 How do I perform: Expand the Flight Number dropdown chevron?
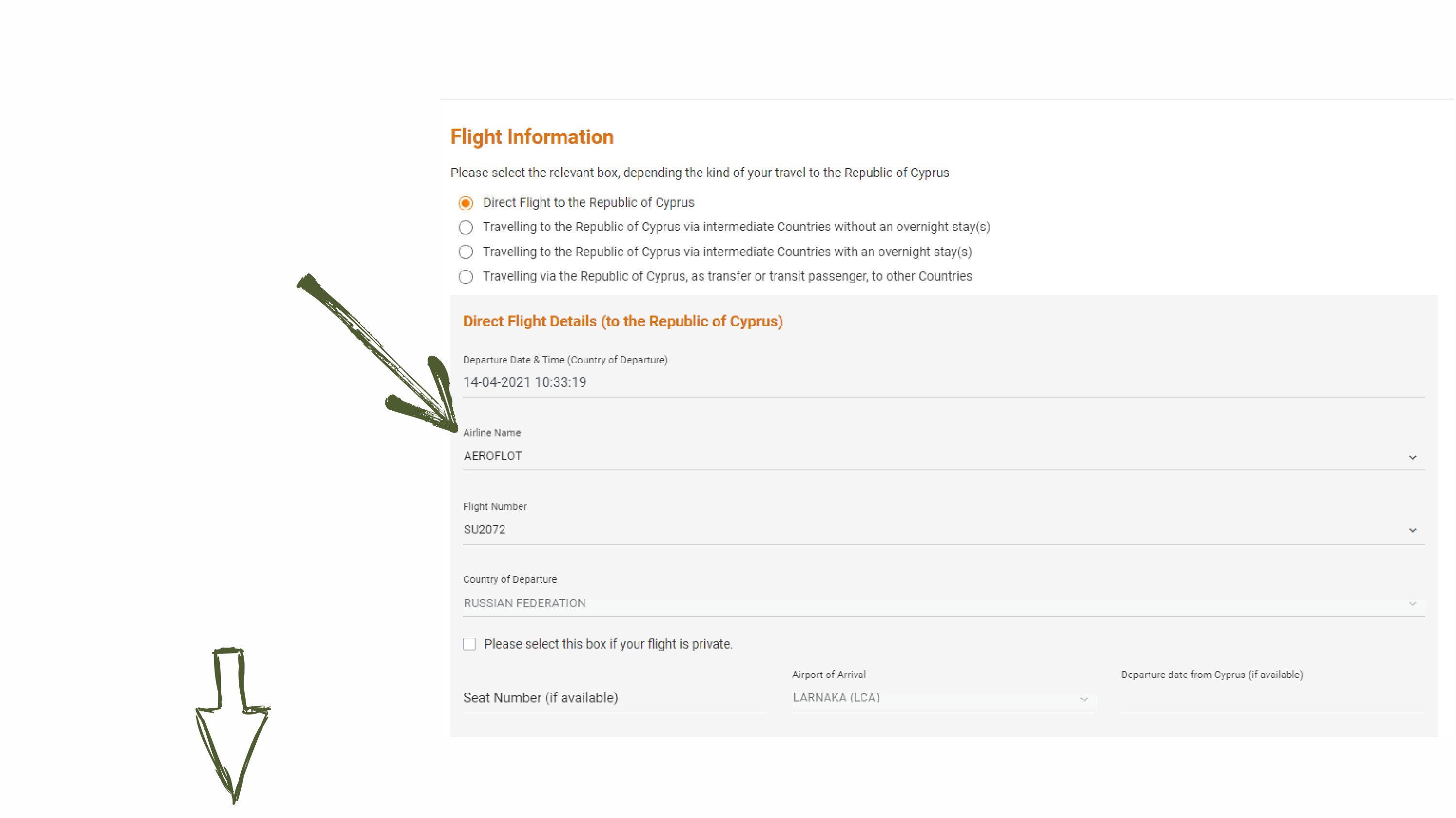point(1412,530)
